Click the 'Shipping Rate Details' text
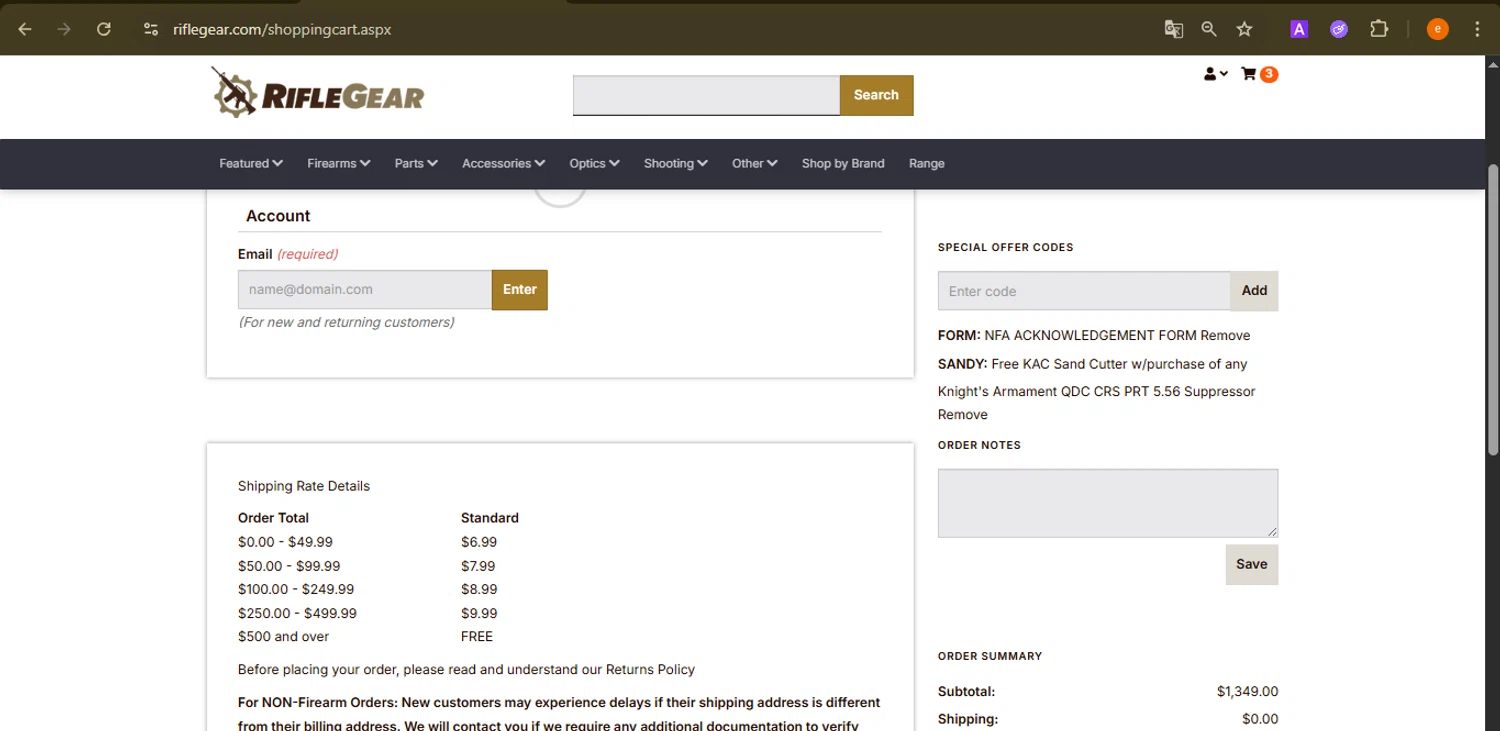This screenshot has height=731, width=1500. [304, 486]
